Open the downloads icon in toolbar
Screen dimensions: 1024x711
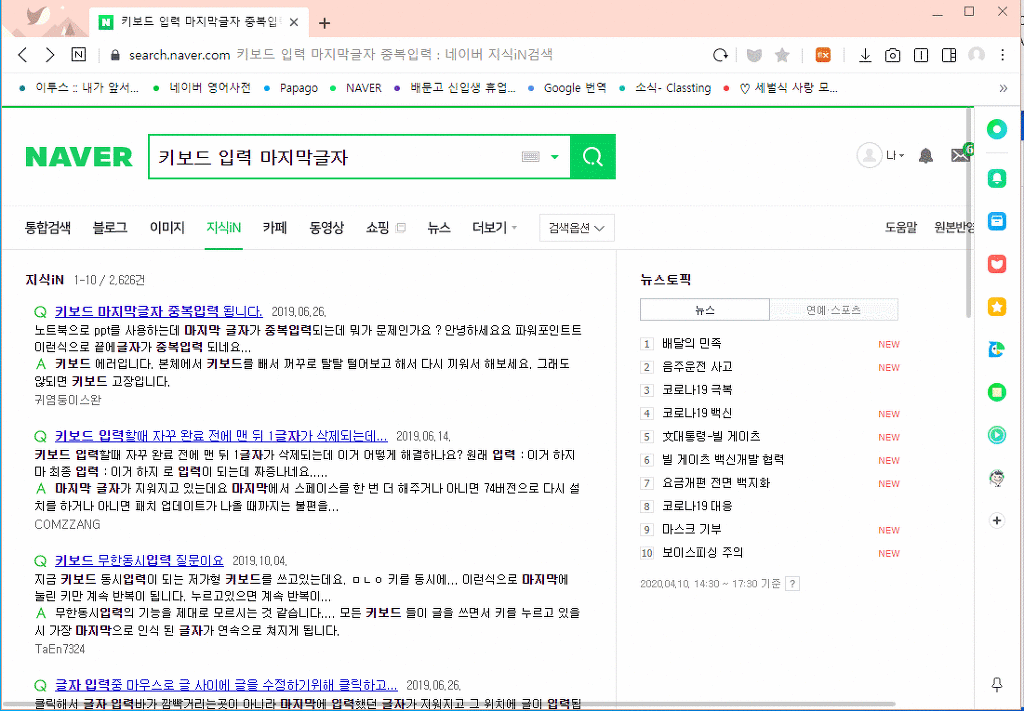click(x=865, y=55)
